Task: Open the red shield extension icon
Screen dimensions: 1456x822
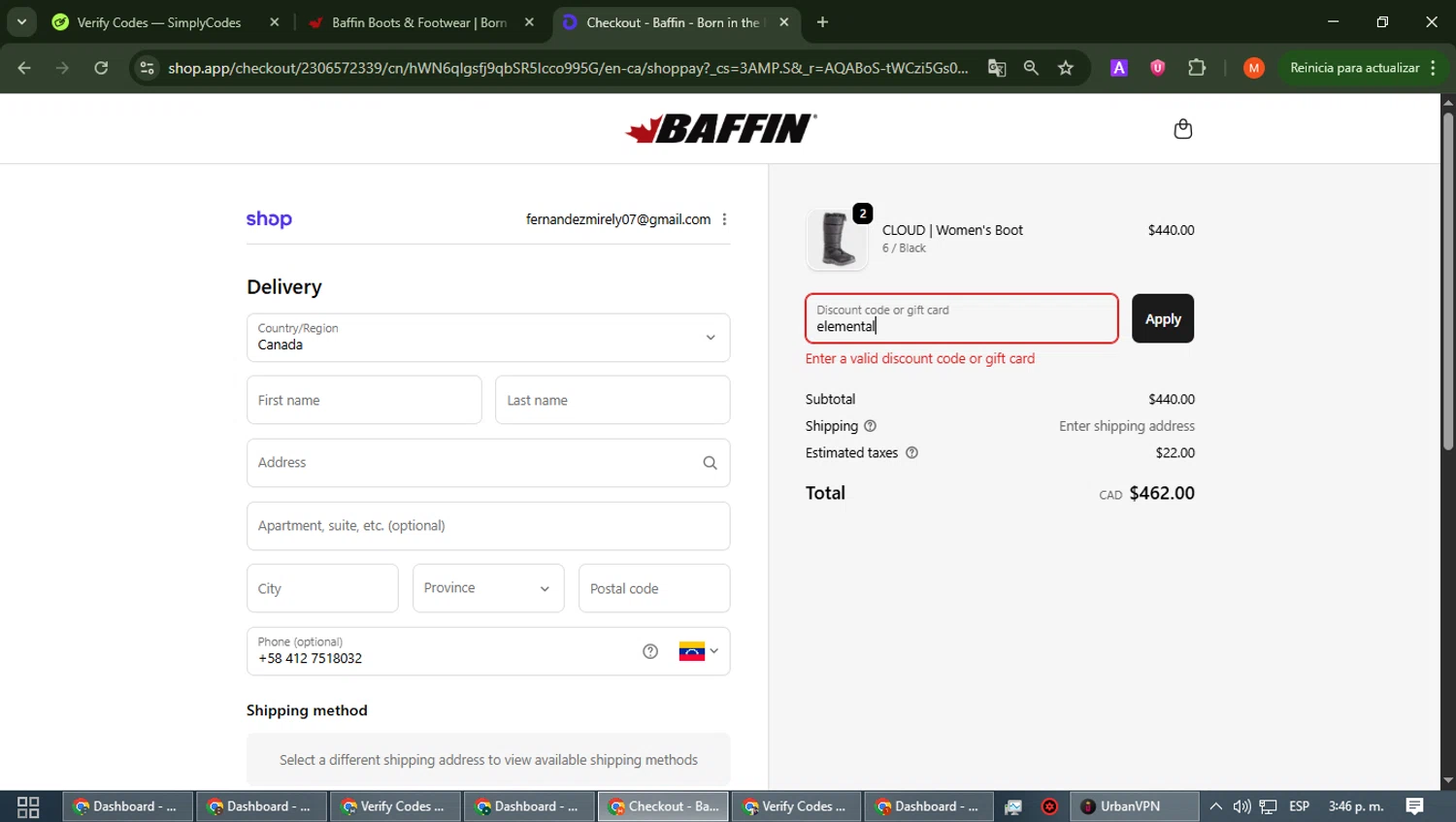Action: pyautogui.click(x=1157, y=68)
